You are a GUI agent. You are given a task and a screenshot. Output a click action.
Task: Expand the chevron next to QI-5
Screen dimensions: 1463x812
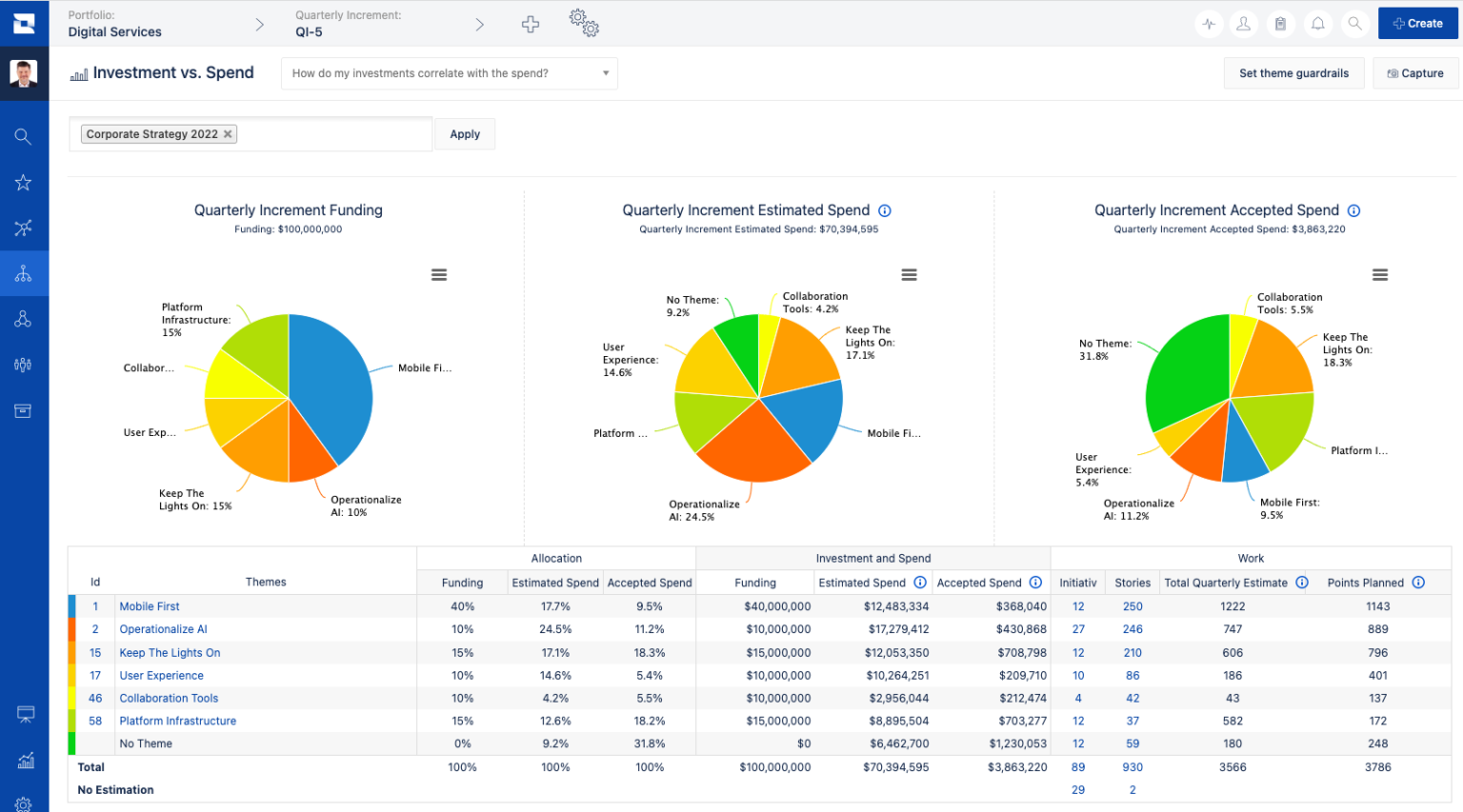[480, 23]
